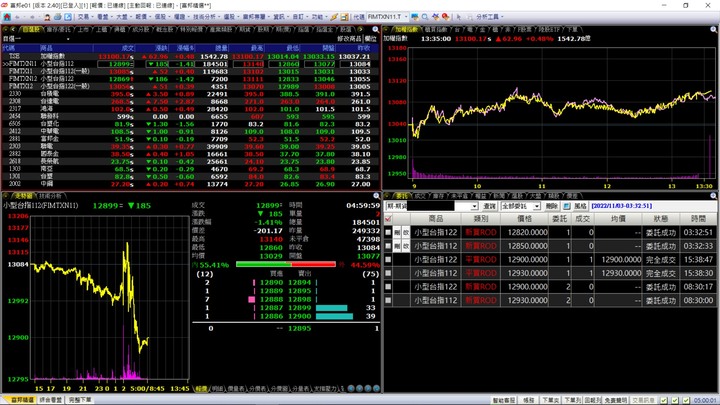Open the 技術分析 dropdown menu
The width and height of the screenshot is (720, 405).
click(x=206, y=17)
